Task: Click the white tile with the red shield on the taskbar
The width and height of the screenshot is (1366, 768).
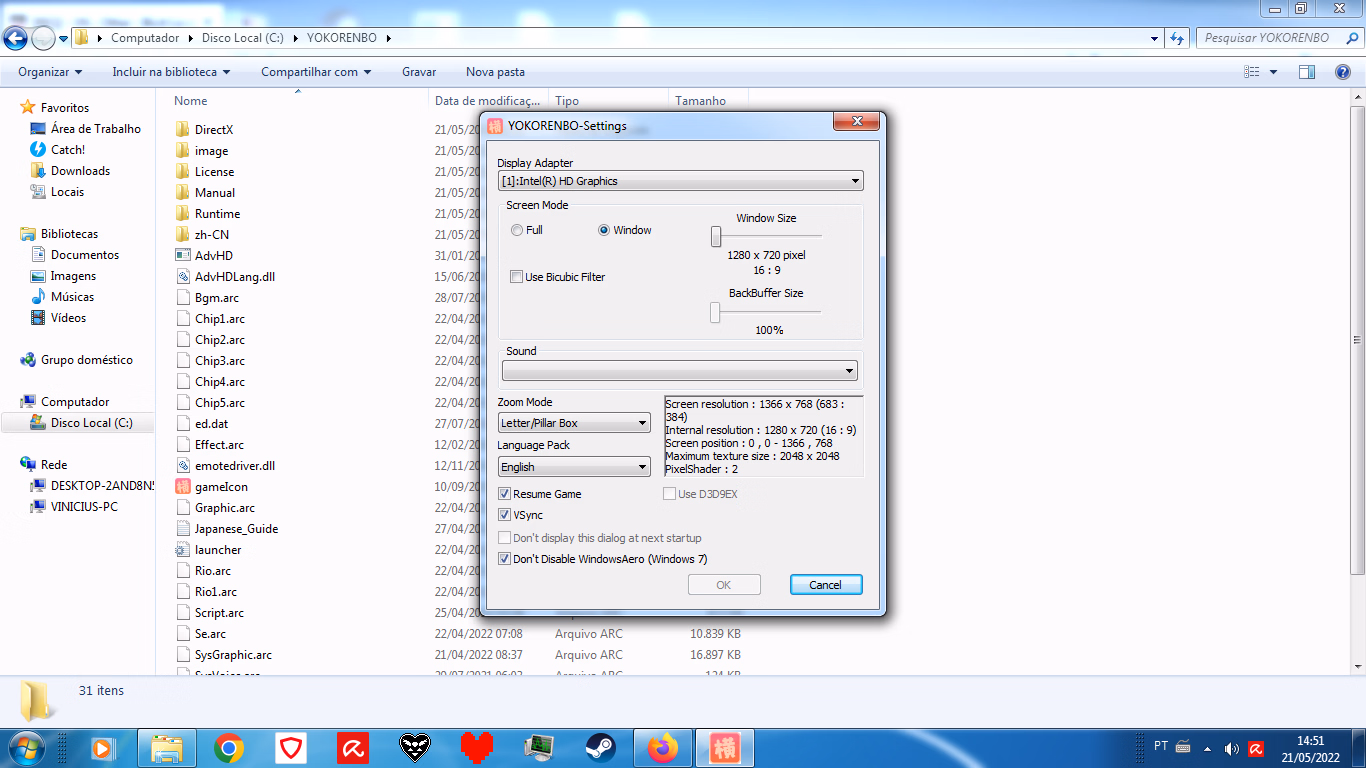Action: [291, 748]
